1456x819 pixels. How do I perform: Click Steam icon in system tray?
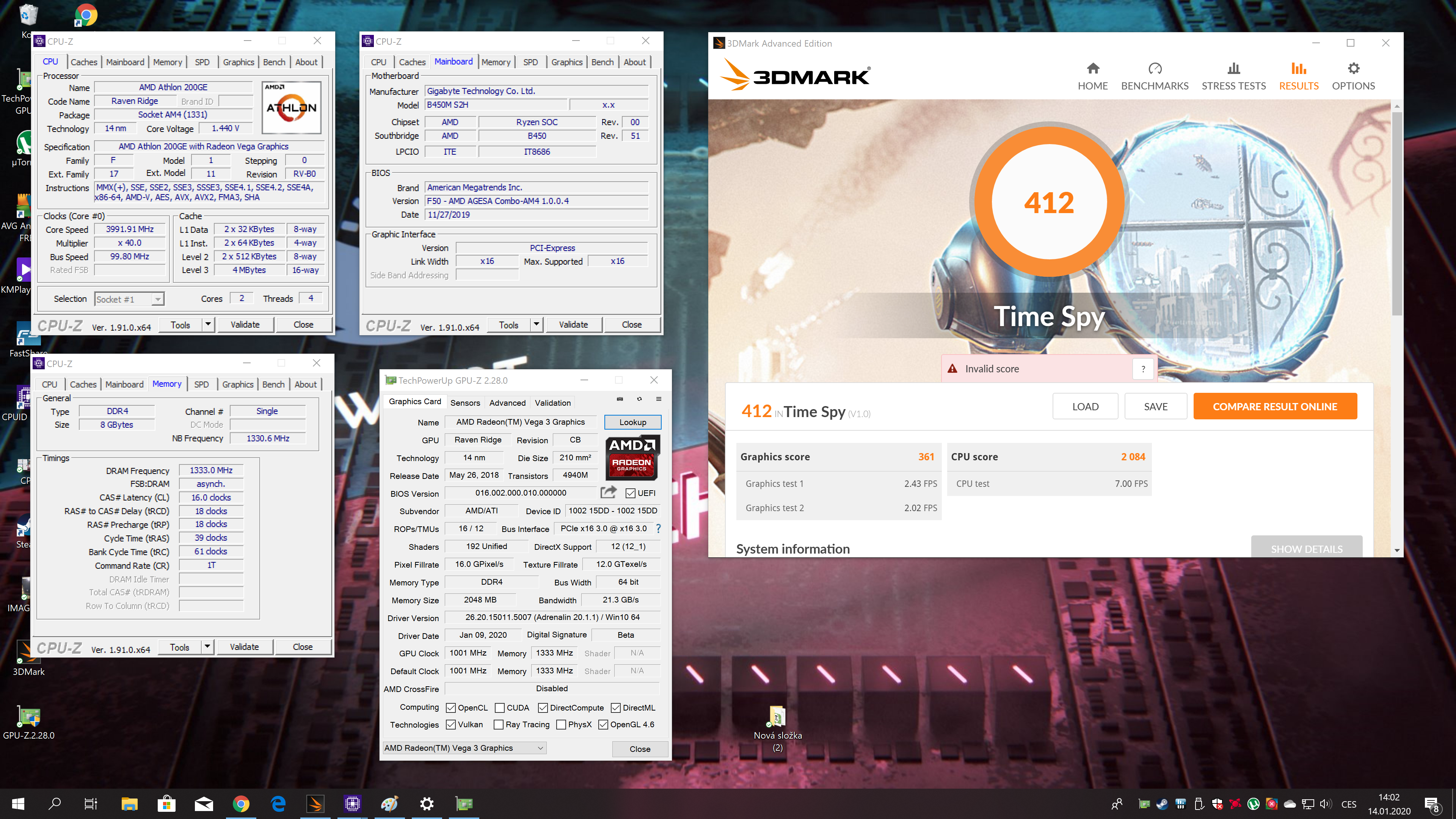pyautogui.click(x=1162, y=804)
